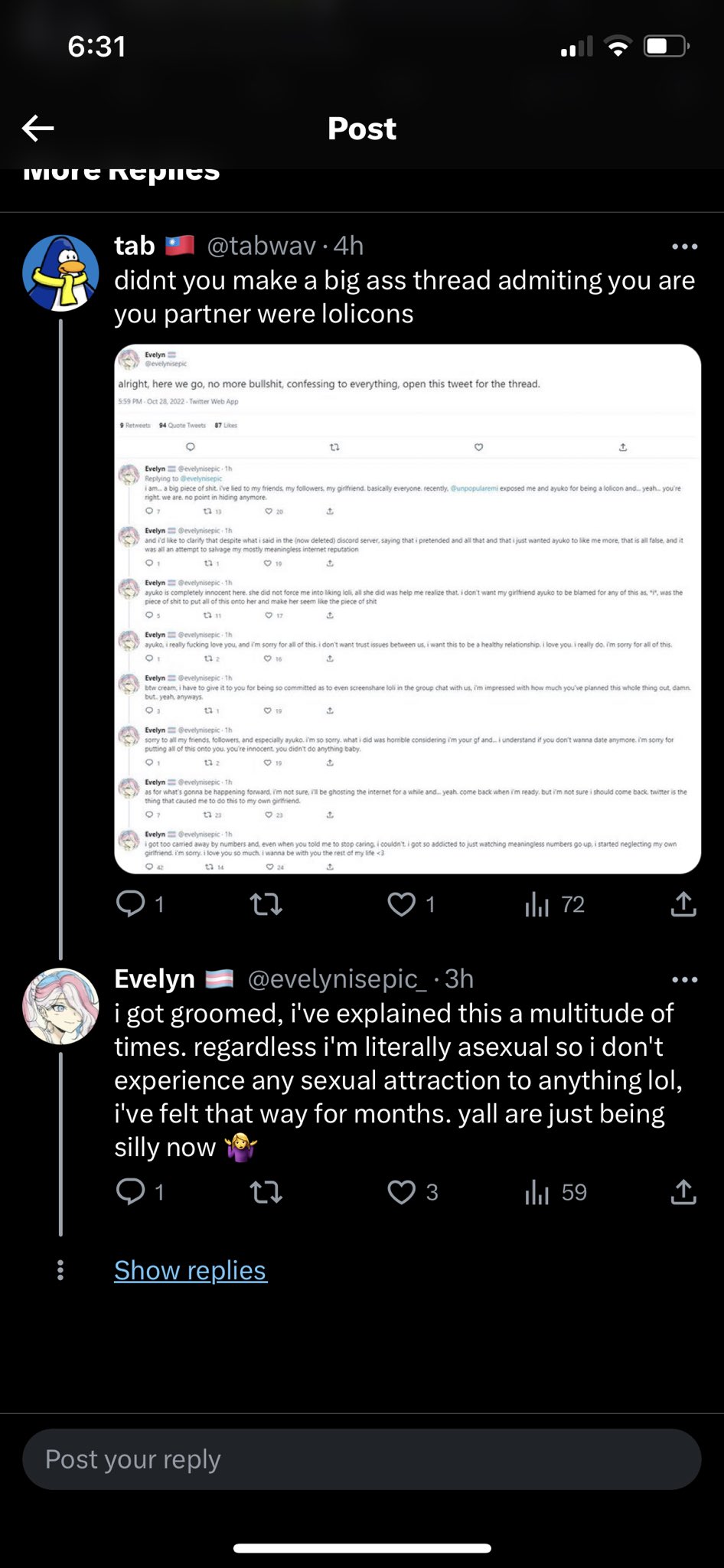Share Evelyn's reply
The width and height of the screenshot is (724, 1568).
(683, 1191)
